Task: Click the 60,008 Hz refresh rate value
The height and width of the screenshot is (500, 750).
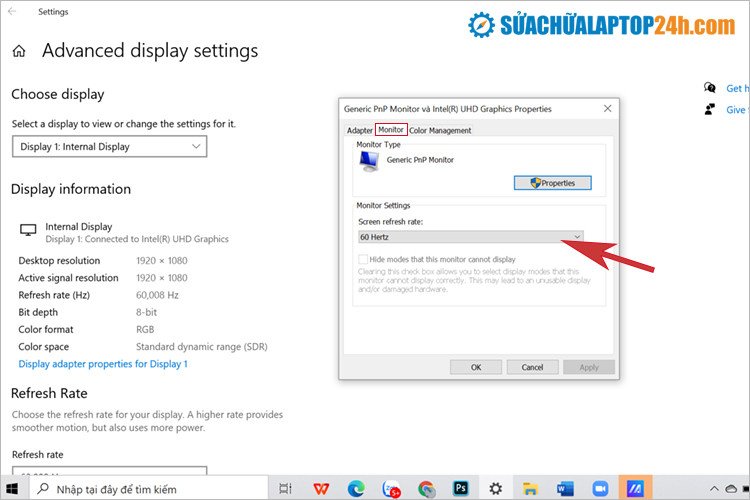Action: pyautogui.click(x=157, y=295)
